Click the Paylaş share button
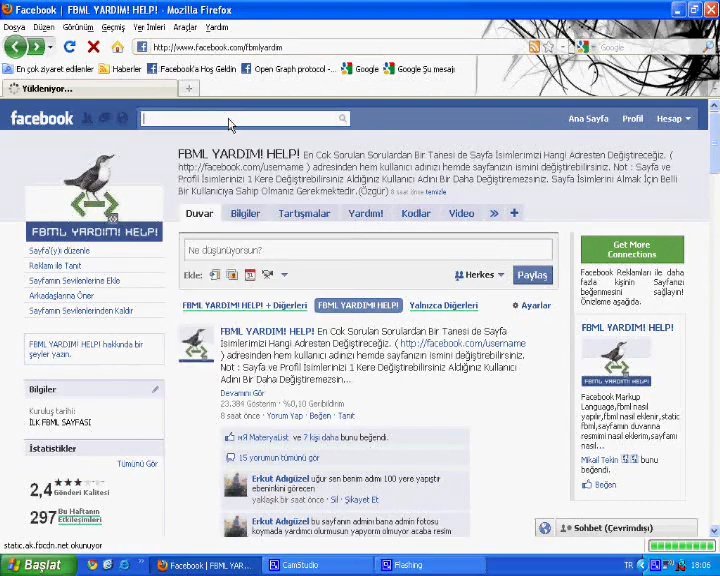 pyautogui.click(x=533, y=275)
